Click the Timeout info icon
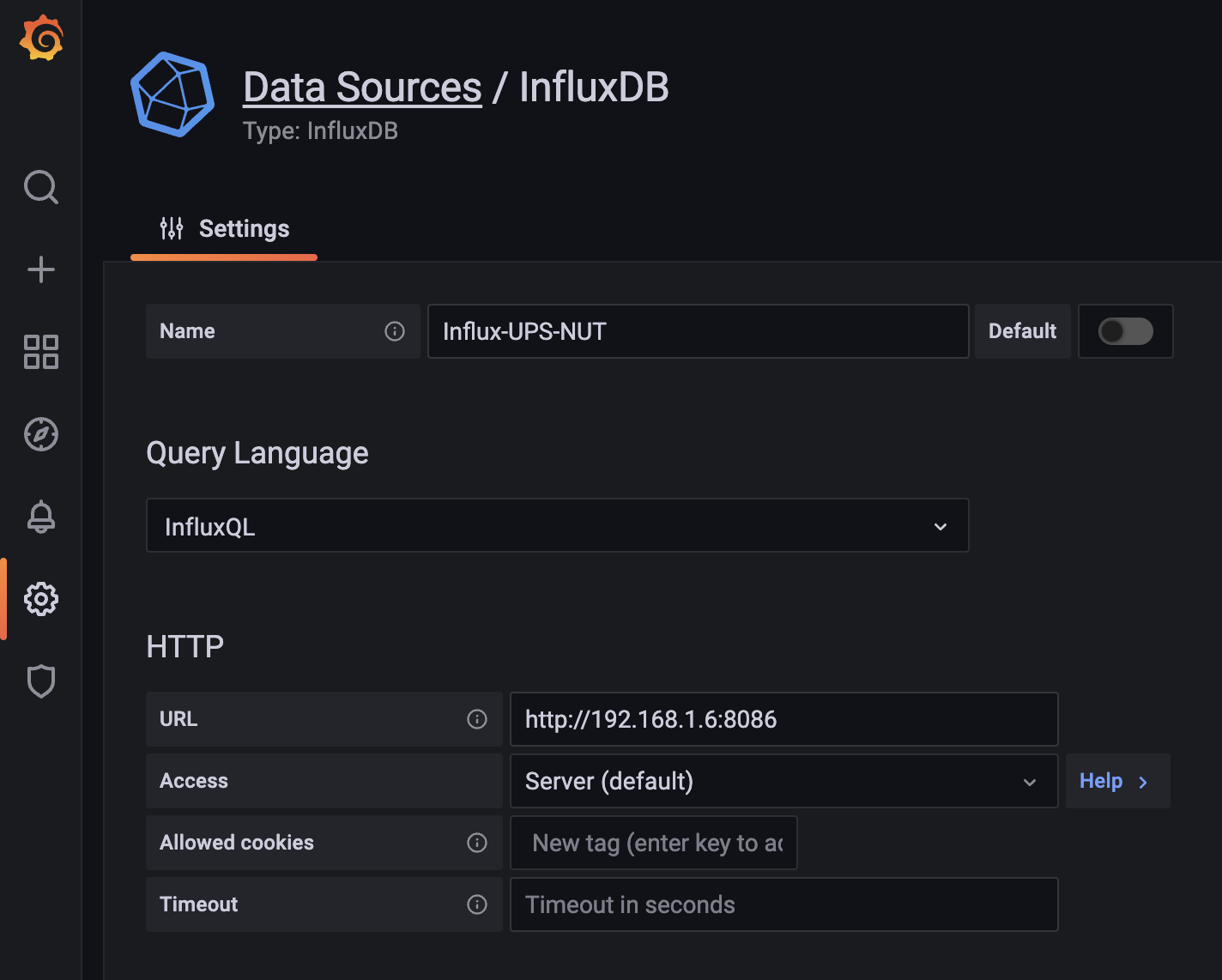 tap(477, 904)
